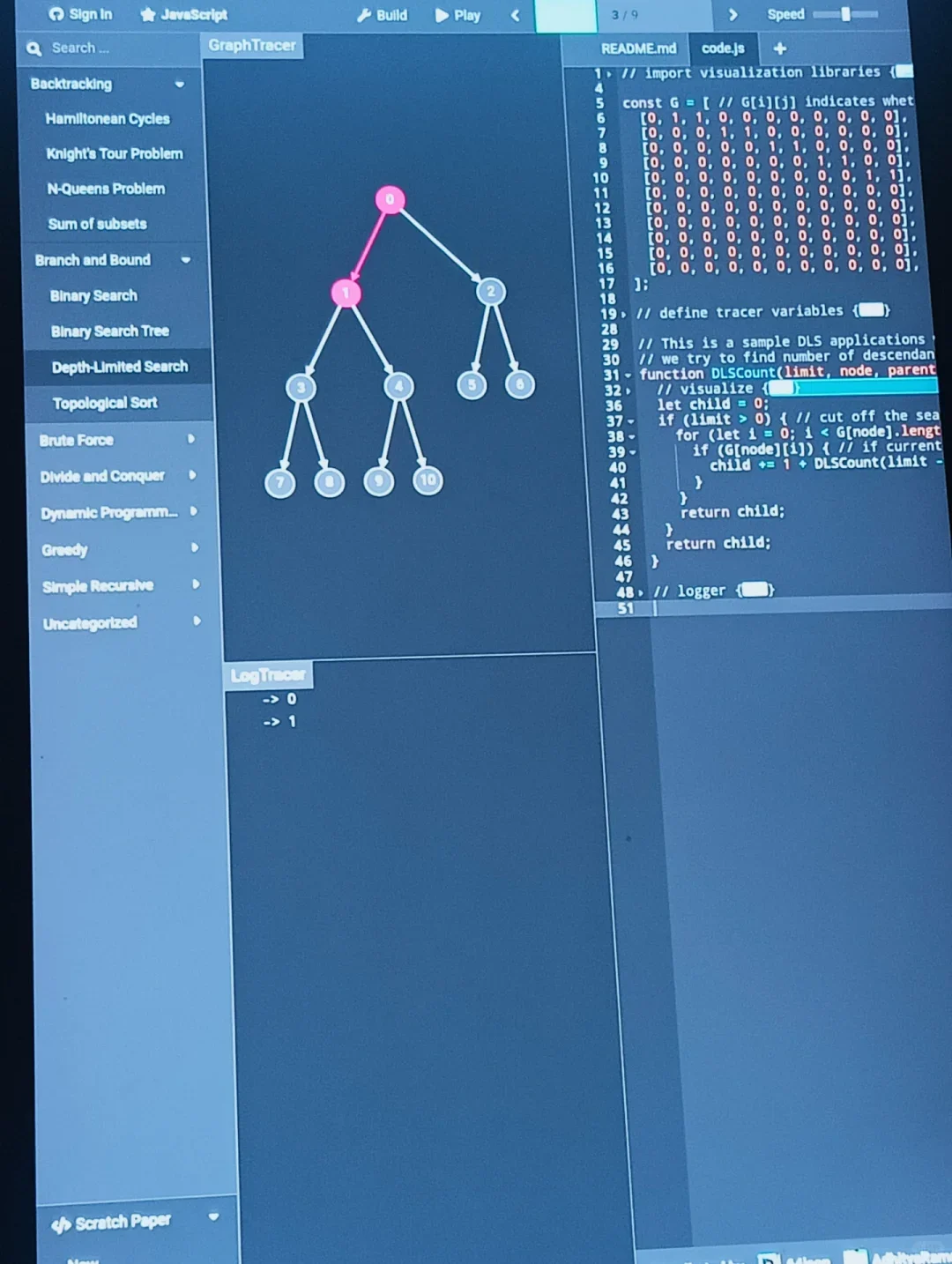952x1264 pixels.
Task: Advance to next step with right chevron
Action: pos(733,14)
